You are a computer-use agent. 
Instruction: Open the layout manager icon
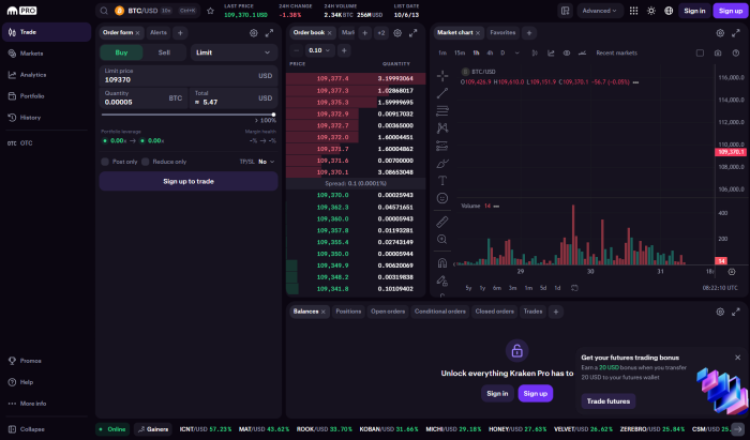tap(565, 11)
